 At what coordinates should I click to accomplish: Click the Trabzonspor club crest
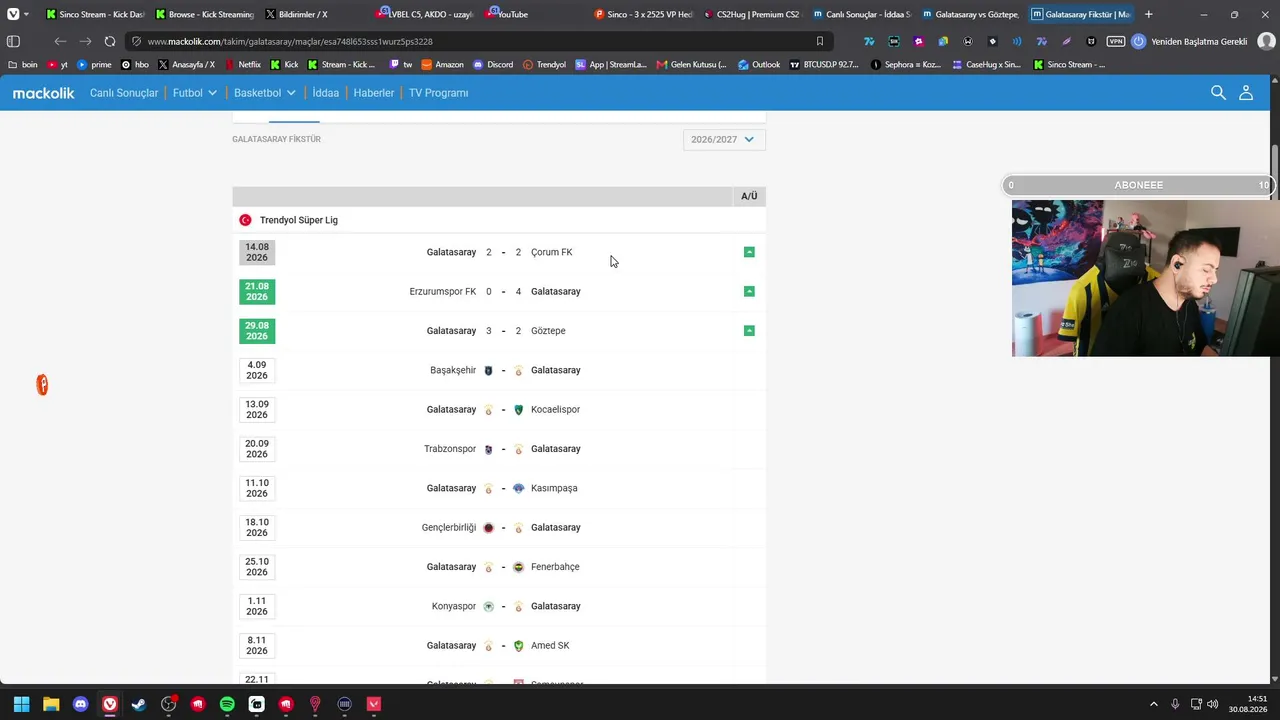(x=488, y=449)
